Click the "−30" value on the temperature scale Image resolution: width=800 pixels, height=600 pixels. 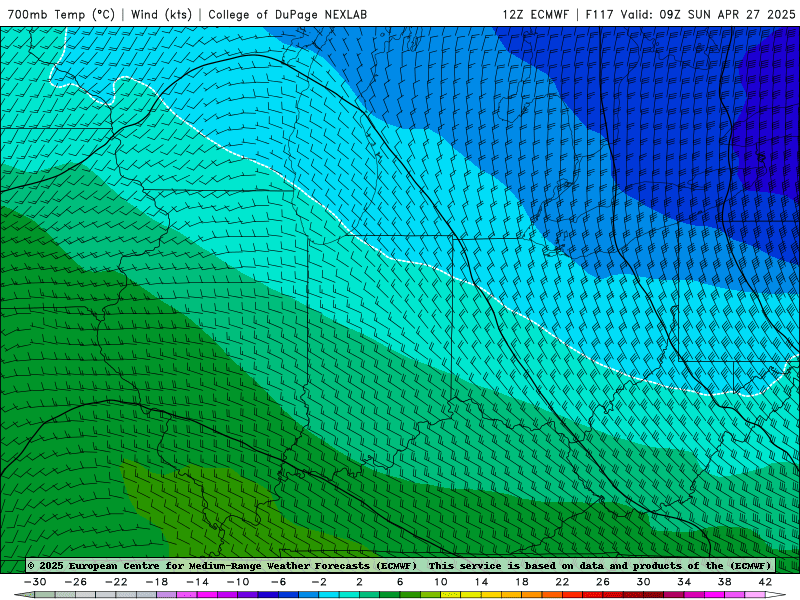pyautogui.click(x=35, y=582)
